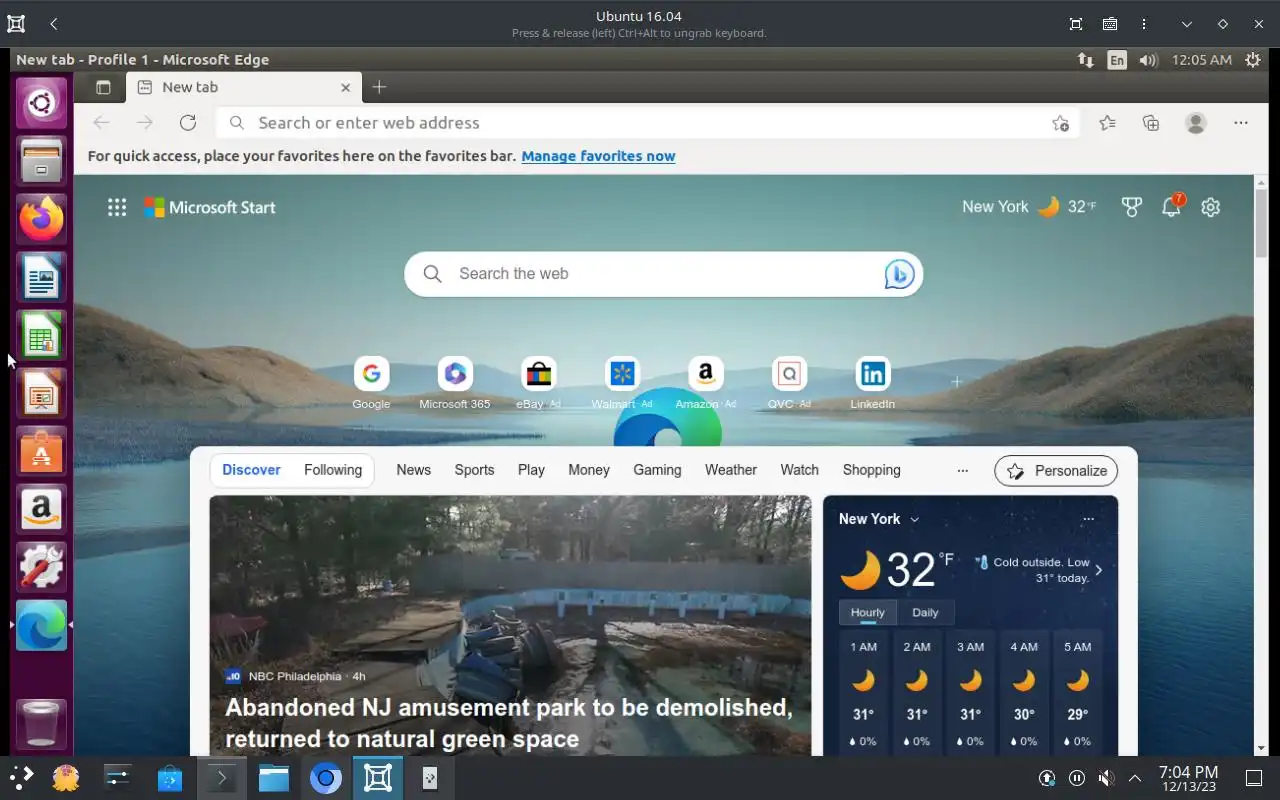Open Firefox from the Ubuntu launcher
Screen dimensions: 1280x800
(41, 218)
